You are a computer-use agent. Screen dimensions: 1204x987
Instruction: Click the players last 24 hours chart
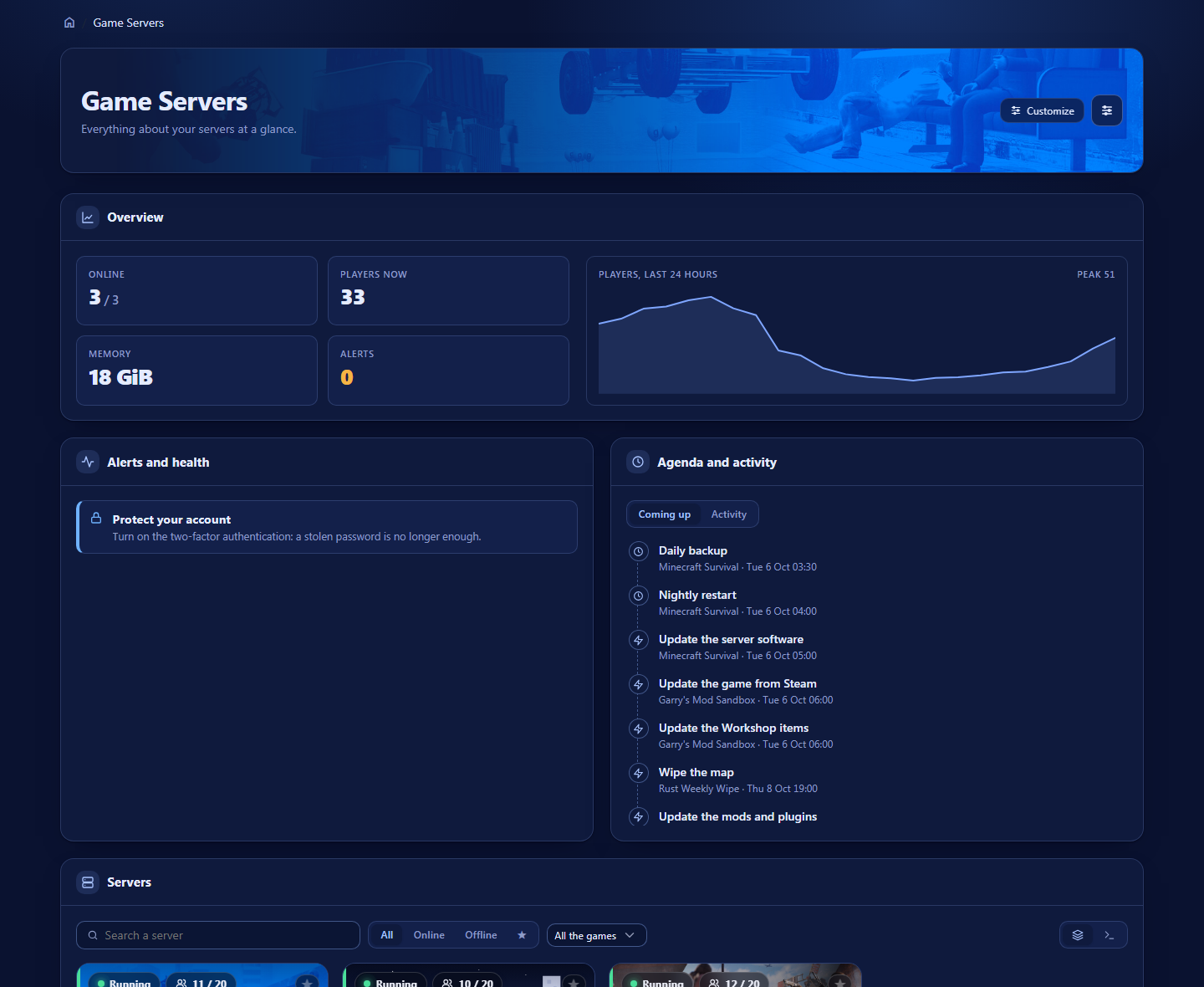(857, 345)
